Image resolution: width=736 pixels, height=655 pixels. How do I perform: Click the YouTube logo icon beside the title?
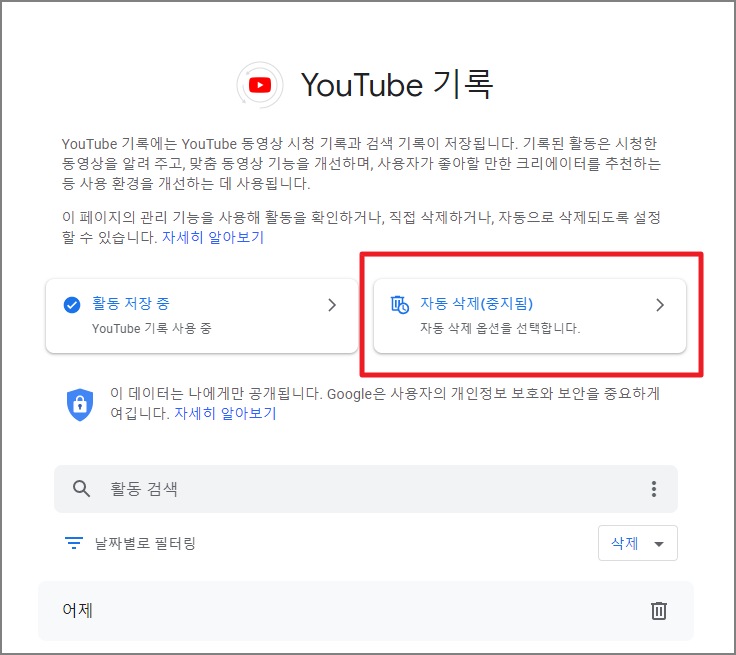point(260,85)
